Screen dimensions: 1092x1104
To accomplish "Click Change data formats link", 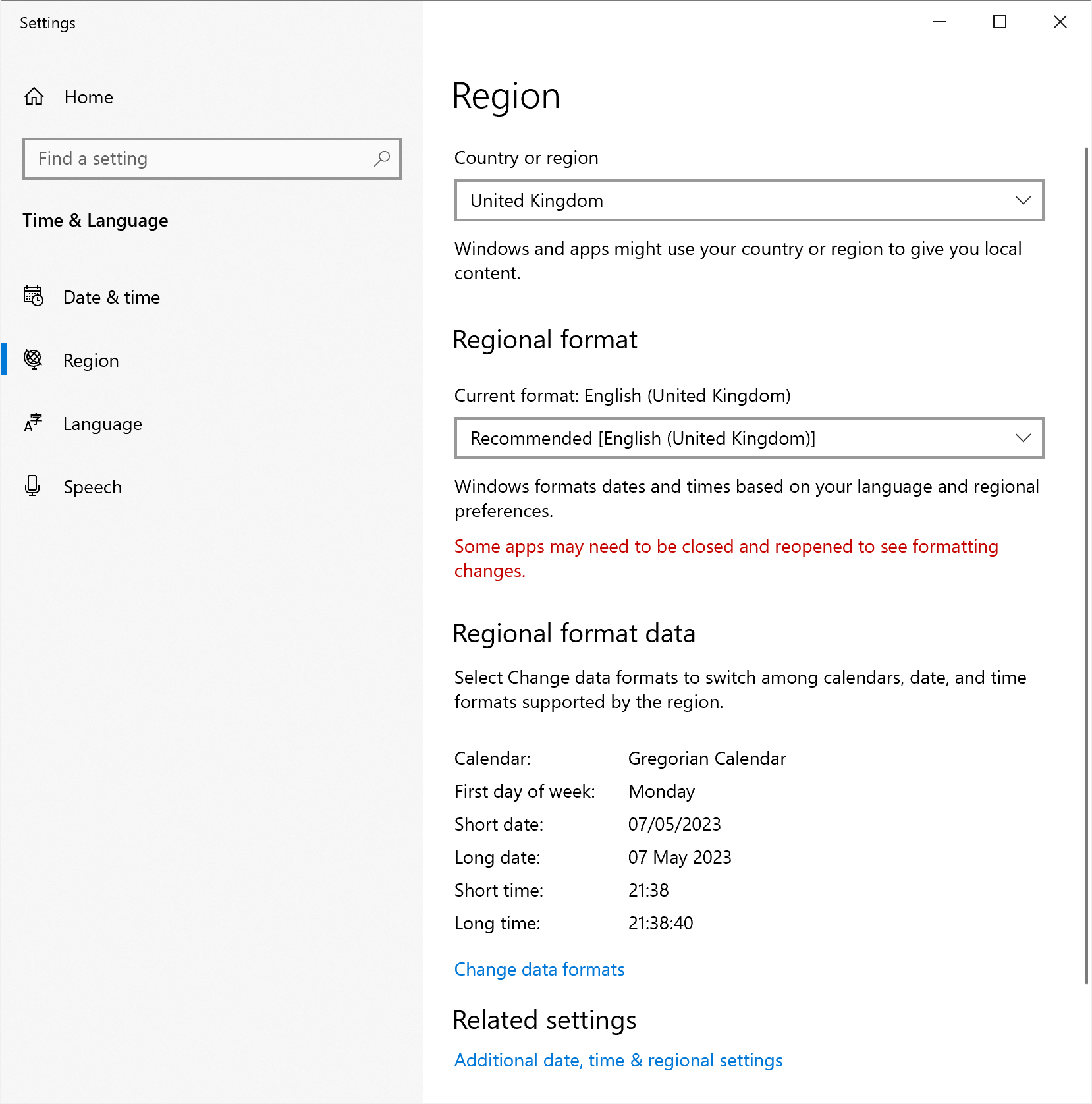I will point(539,969).
